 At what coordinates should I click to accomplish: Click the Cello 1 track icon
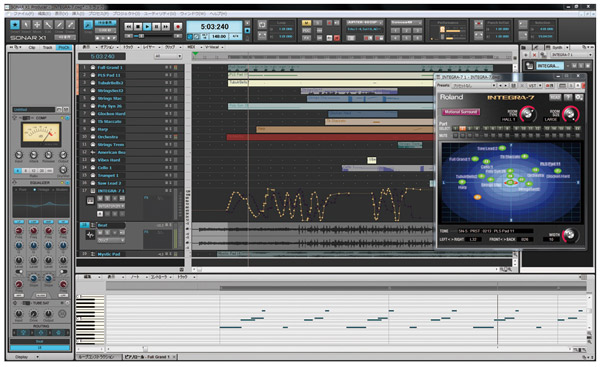93,168
